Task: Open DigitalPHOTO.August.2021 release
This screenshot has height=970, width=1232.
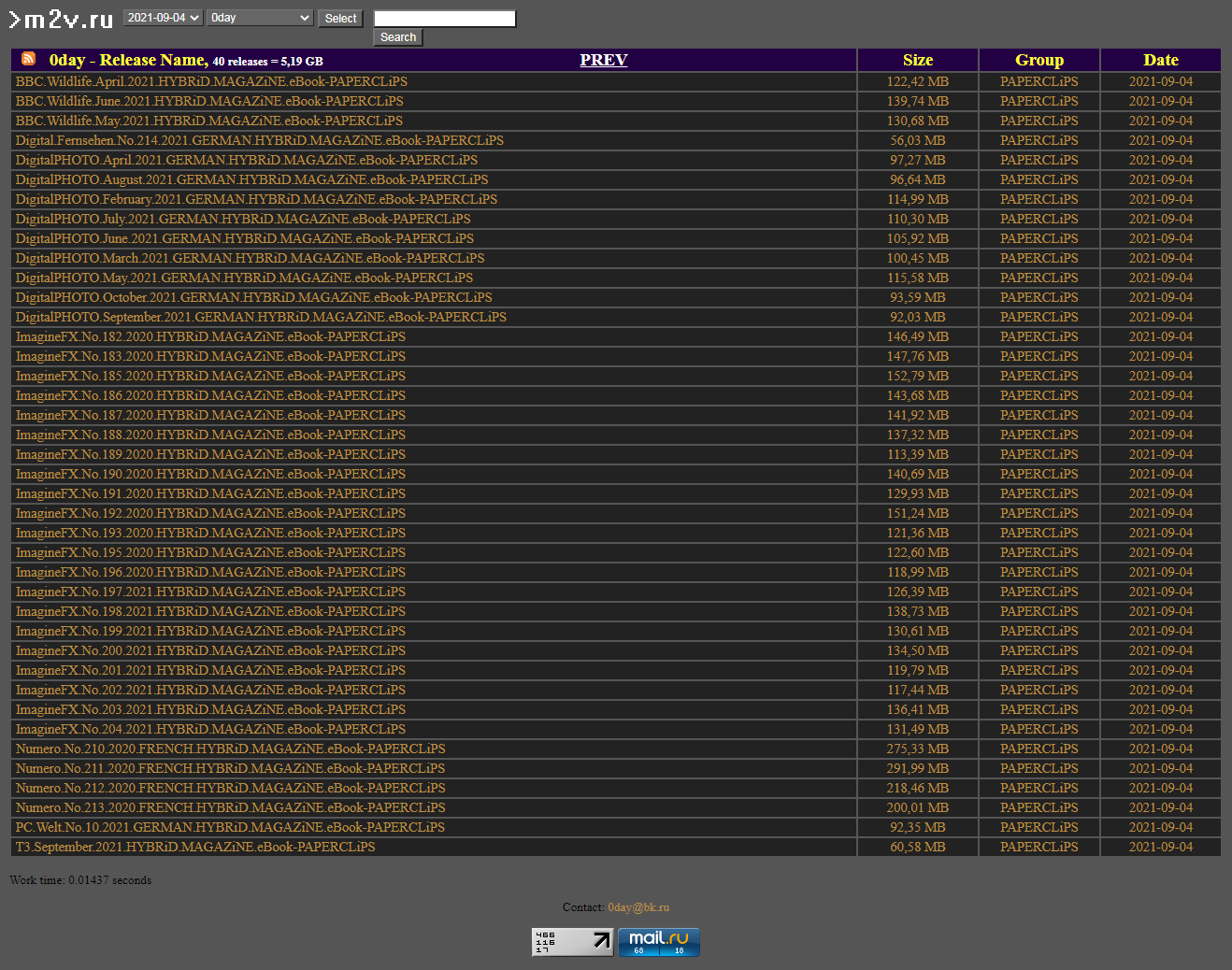Action: (x=252, y=179)
